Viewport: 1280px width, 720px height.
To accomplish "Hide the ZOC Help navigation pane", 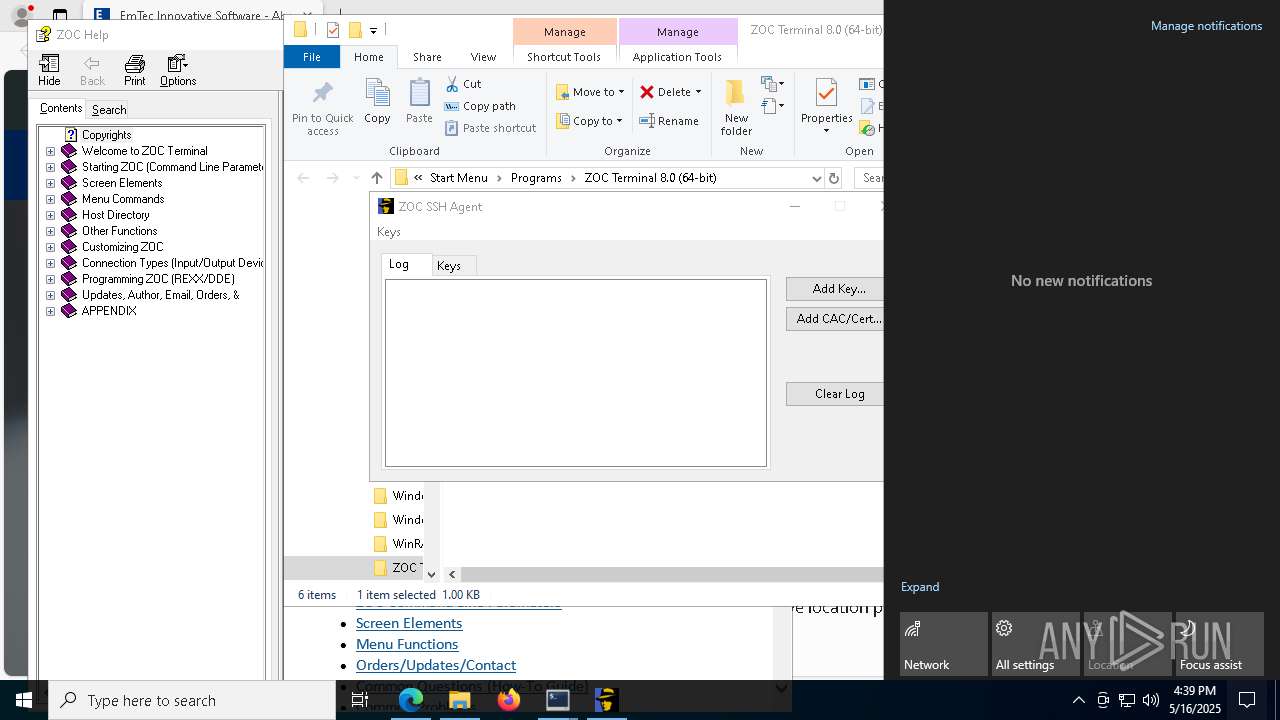I will click(x=49, y=71).
